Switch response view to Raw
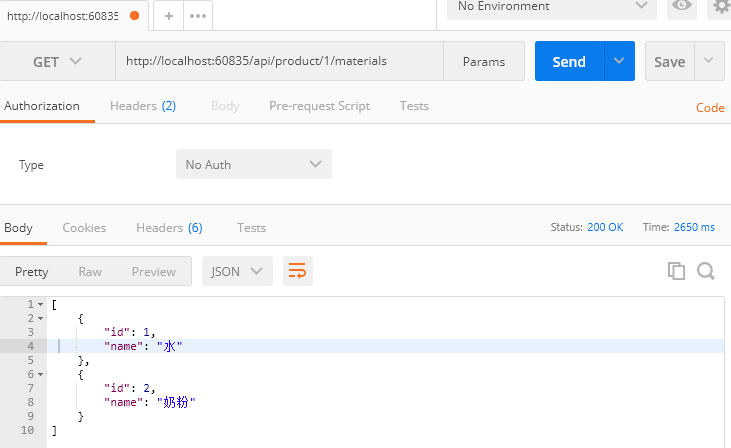 point(90,271)
